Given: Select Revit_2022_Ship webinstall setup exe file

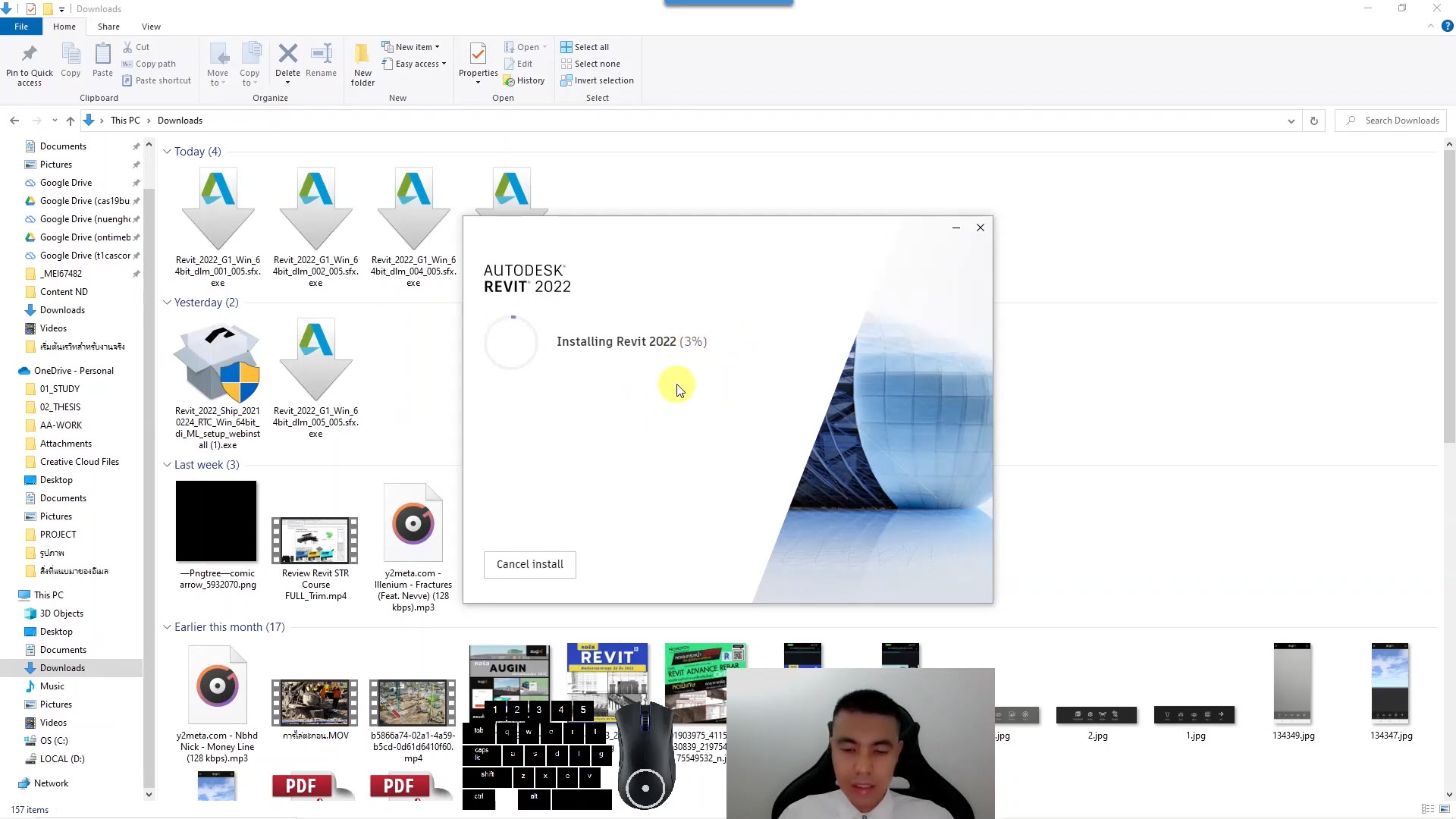Looking at the screenshot, I should click(218, 385).
